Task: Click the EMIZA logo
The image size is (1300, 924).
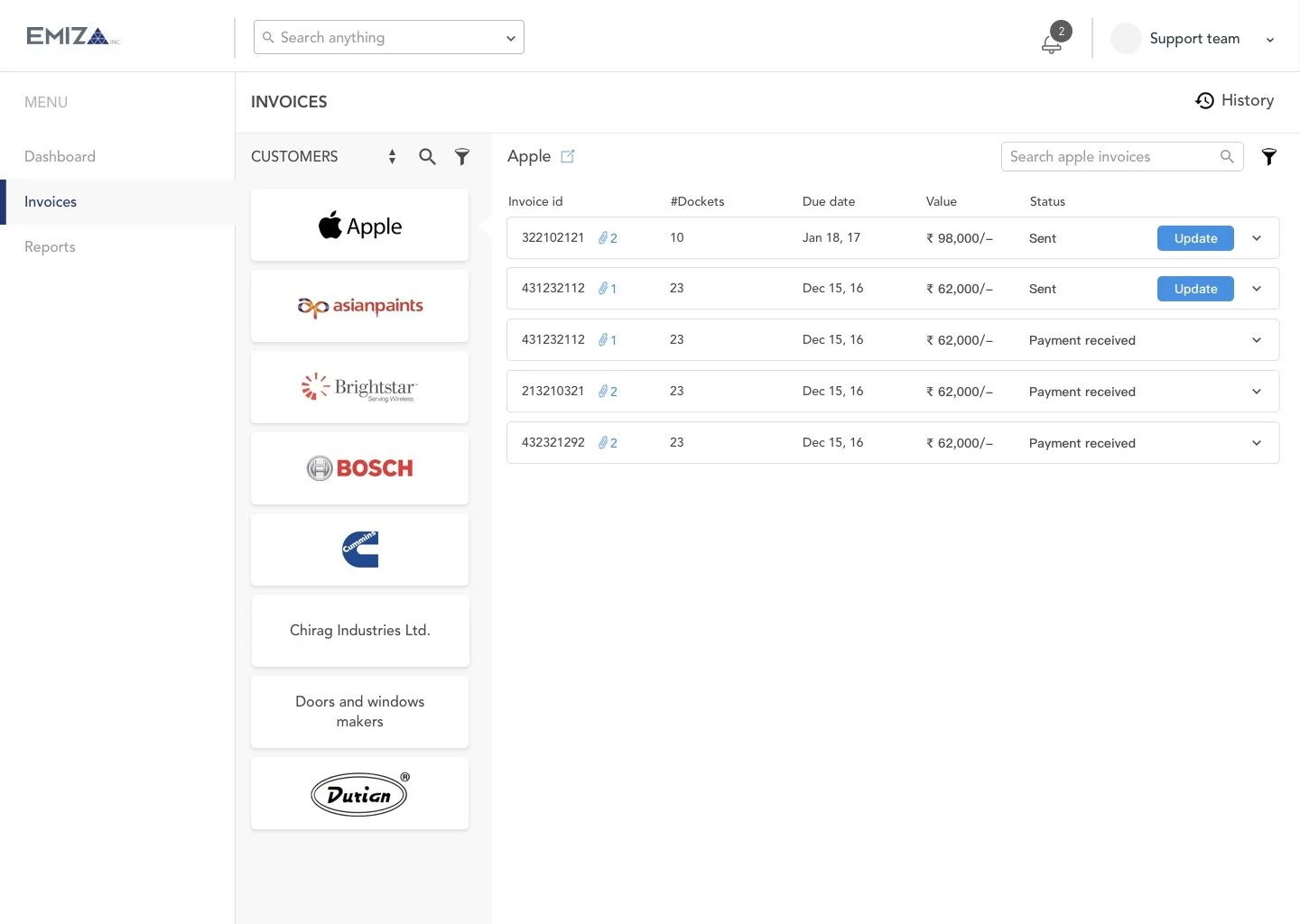Action: (x=72, y=36)
